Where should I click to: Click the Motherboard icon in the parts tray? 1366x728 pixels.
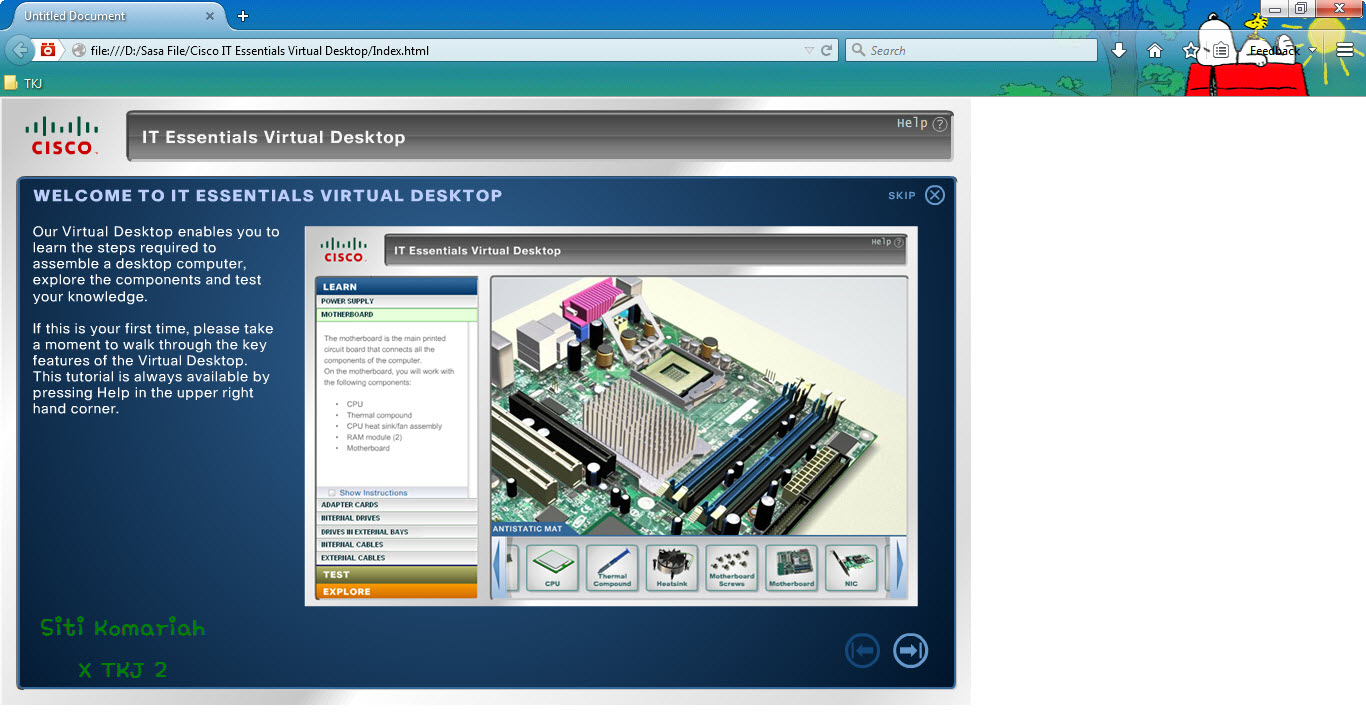(x=791, y=567)
